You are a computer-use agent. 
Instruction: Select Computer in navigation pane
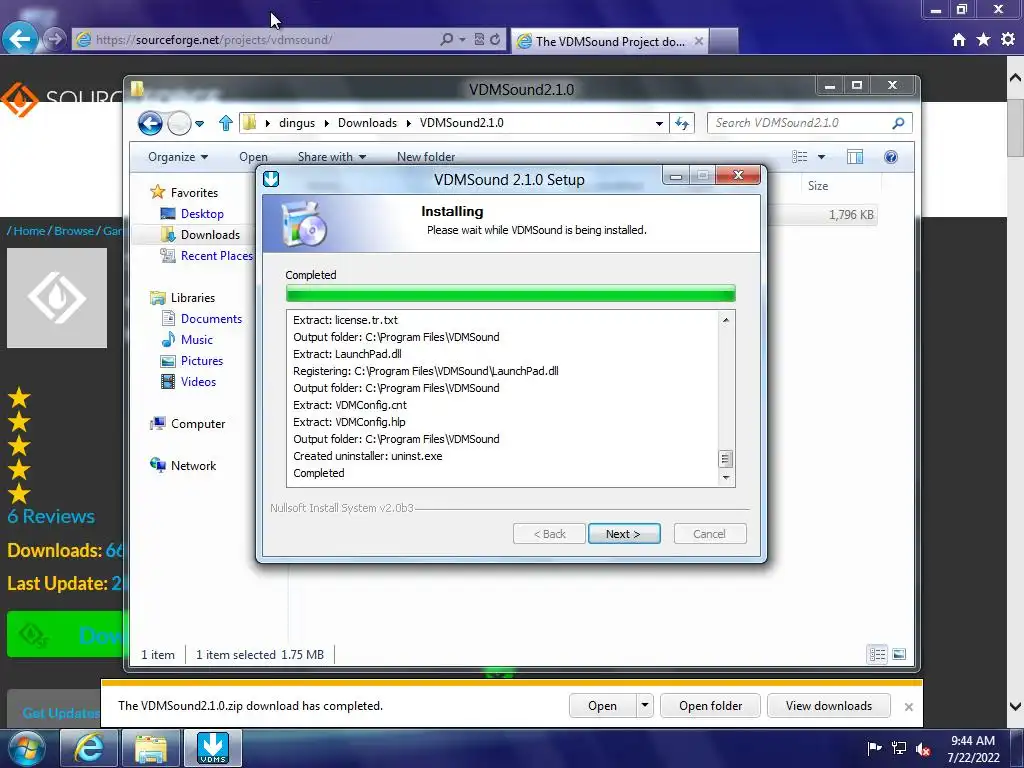coord(197,424)
